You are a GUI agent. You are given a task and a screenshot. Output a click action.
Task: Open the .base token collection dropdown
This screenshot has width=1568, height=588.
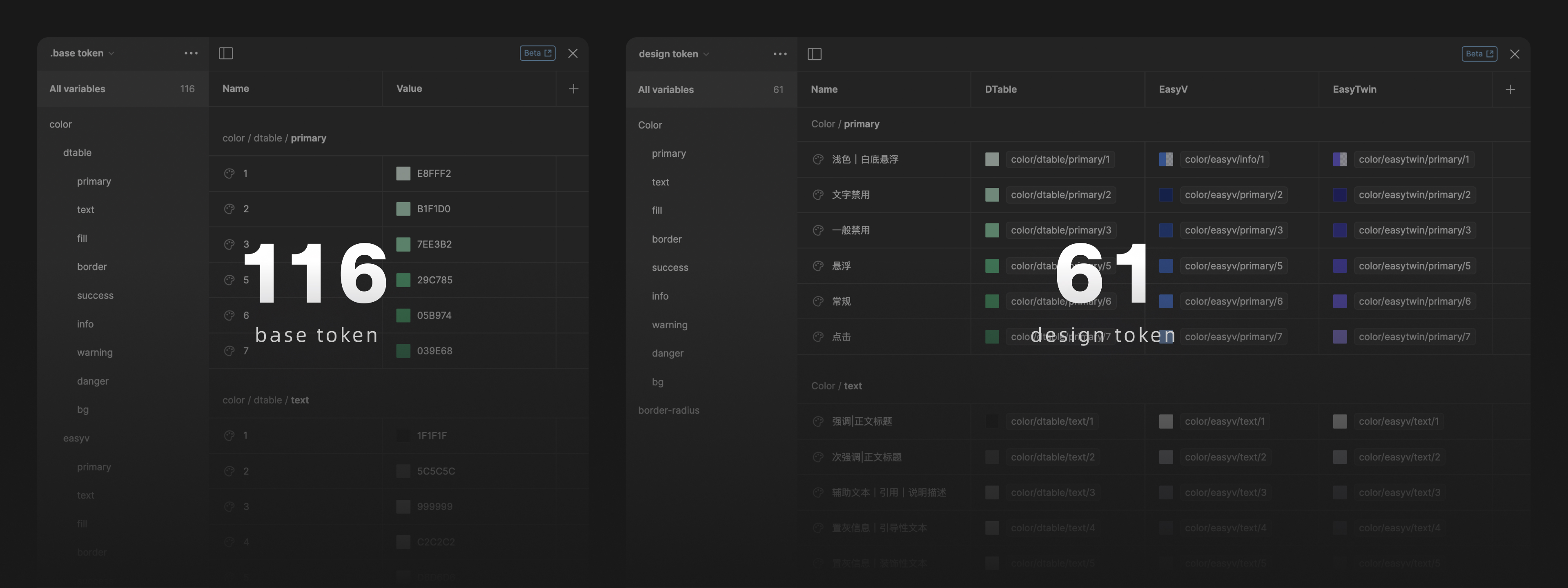coord(82,53)
